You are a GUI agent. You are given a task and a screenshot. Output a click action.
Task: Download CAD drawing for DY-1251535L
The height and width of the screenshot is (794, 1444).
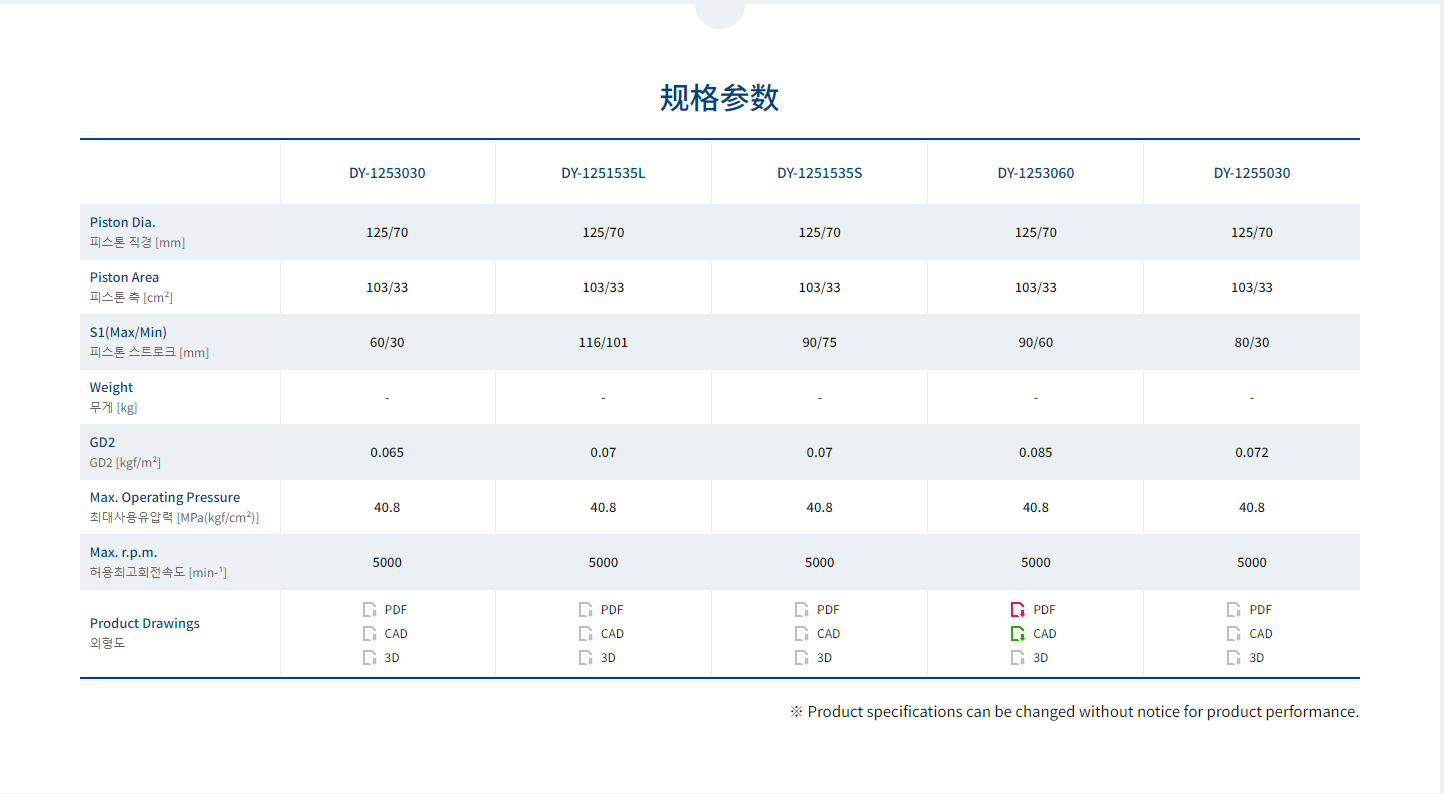coord(601,633)
